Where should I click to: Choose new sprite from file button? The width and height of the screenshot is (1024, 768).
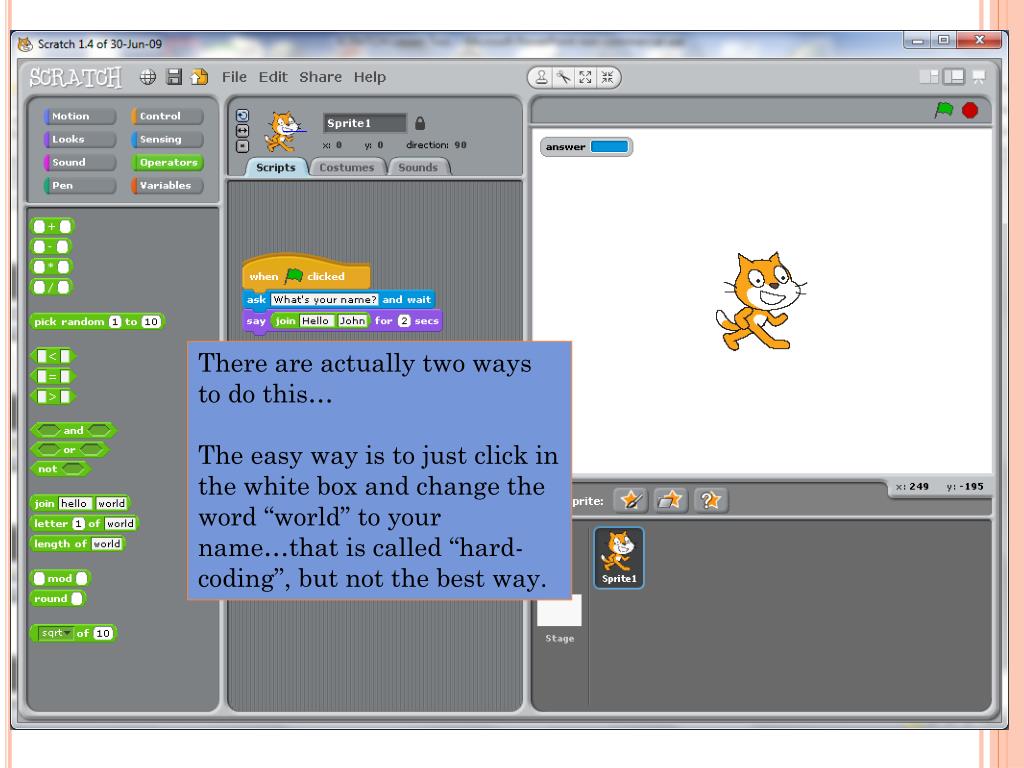pos(670,501)
